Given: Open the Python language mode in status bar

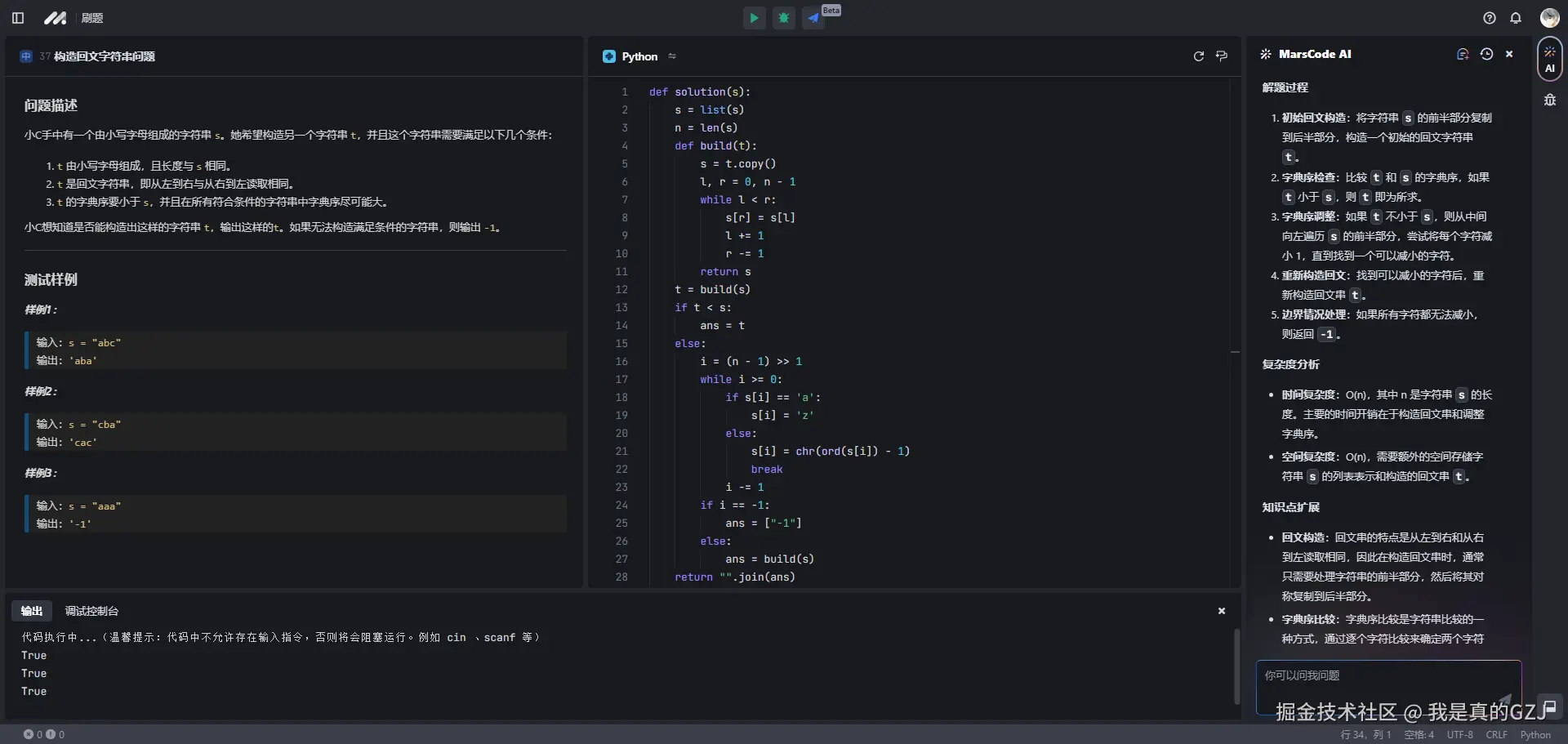Looking at the screenshot, I should pos(1535,735).
